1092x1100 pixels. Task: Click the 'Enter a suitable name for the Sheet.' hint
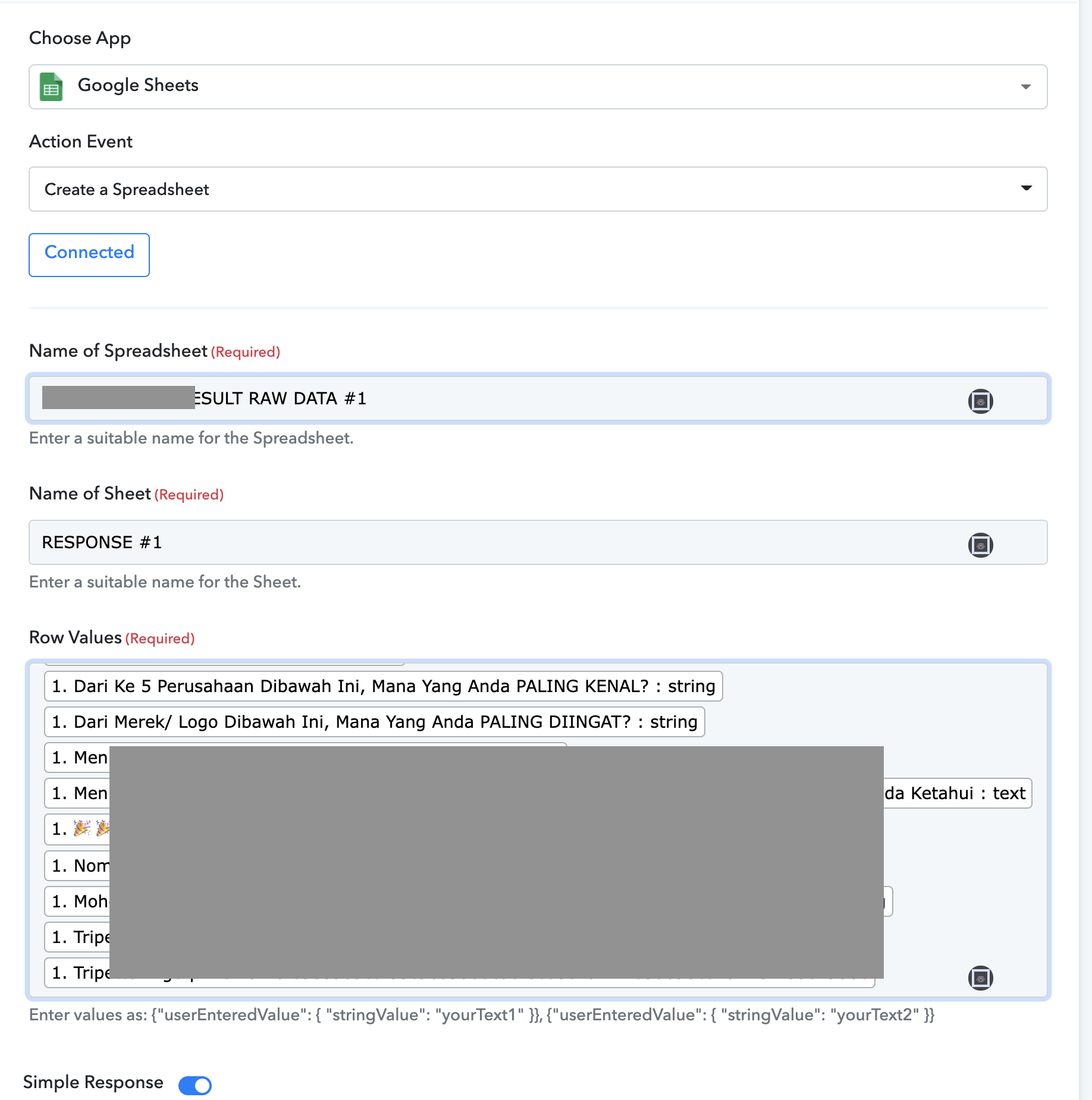pos(165,582)
